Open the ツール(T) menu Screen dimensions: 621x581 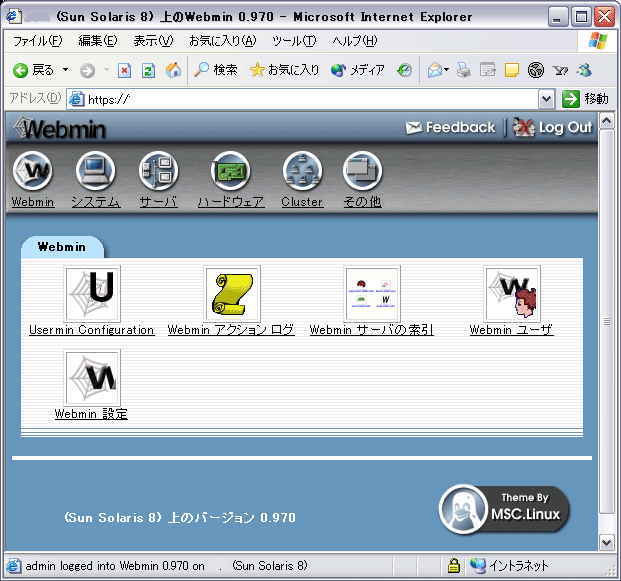(x=294, y=41)
